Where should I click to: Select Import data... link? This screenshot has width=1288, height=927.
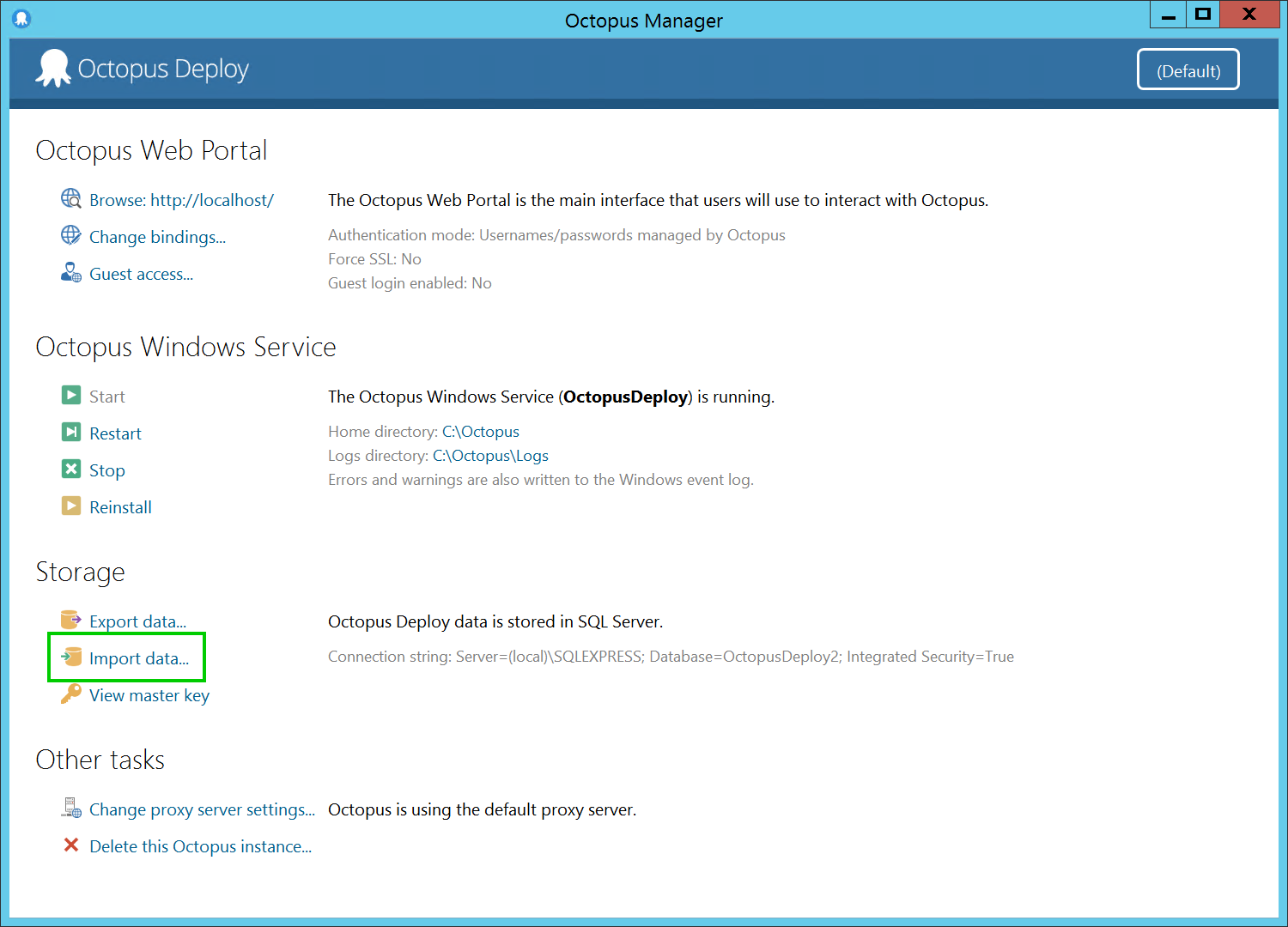(138, 658)
